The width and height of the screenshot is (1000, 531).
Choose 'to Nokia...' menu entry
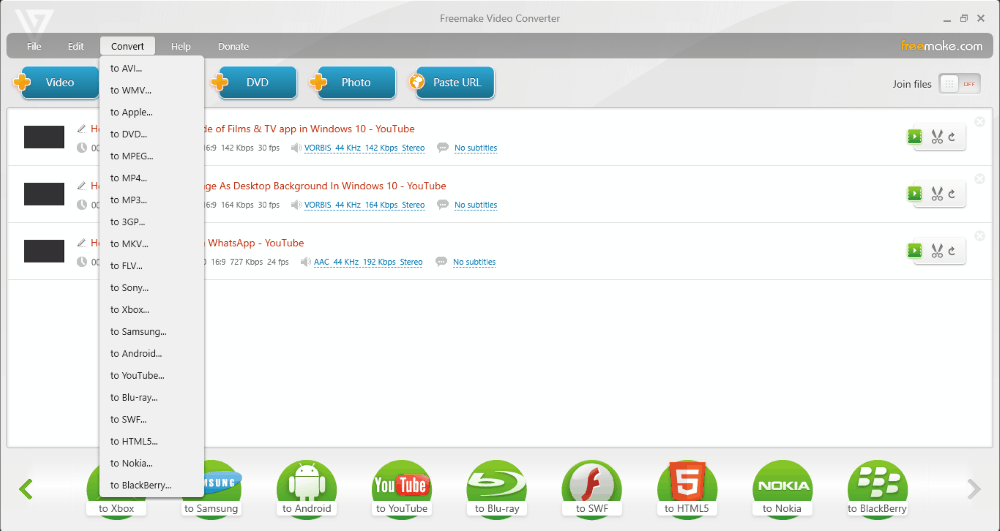coord(152,463)
